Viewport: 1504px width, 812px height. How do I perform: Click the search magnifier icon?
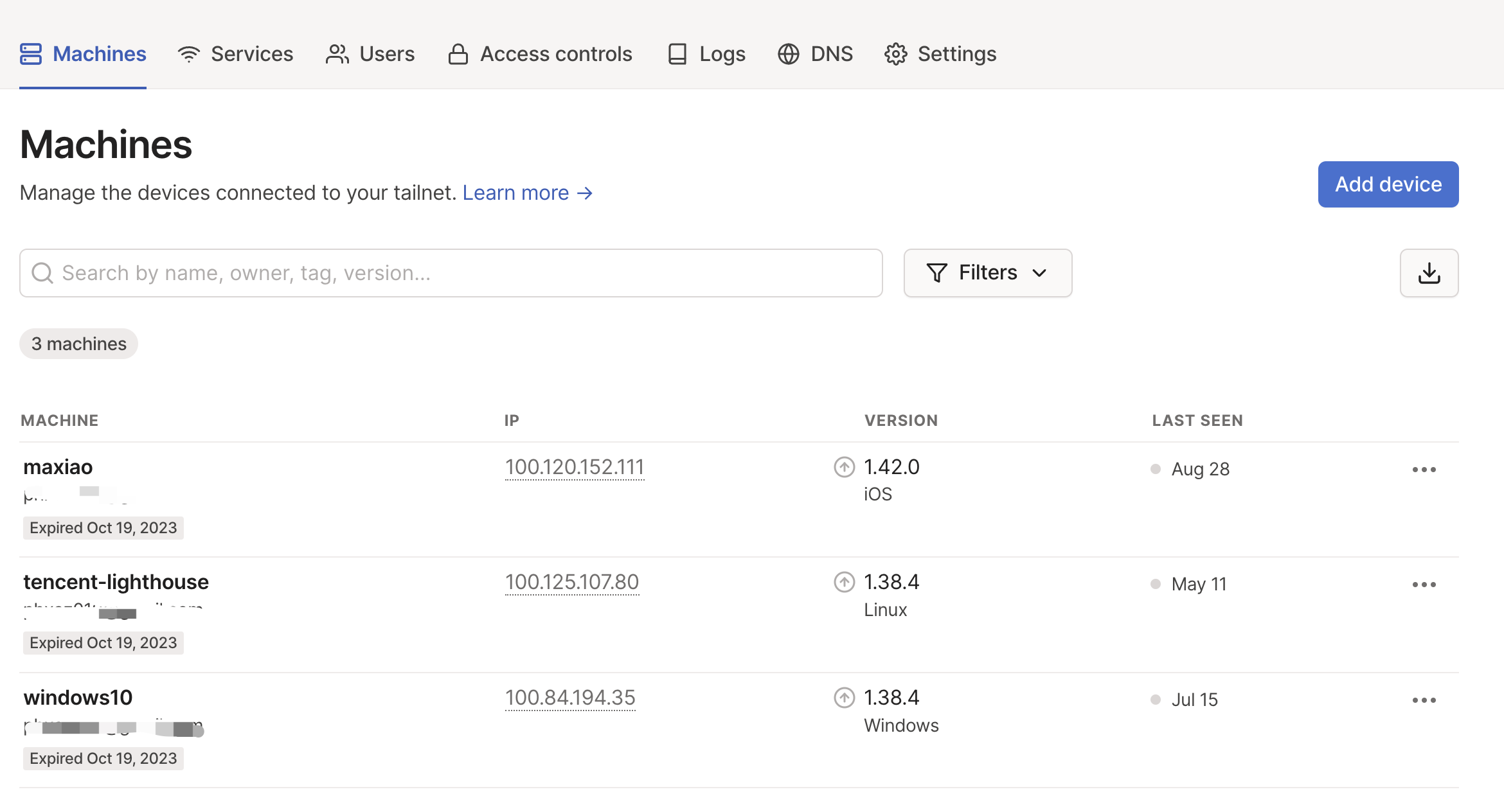42,273
